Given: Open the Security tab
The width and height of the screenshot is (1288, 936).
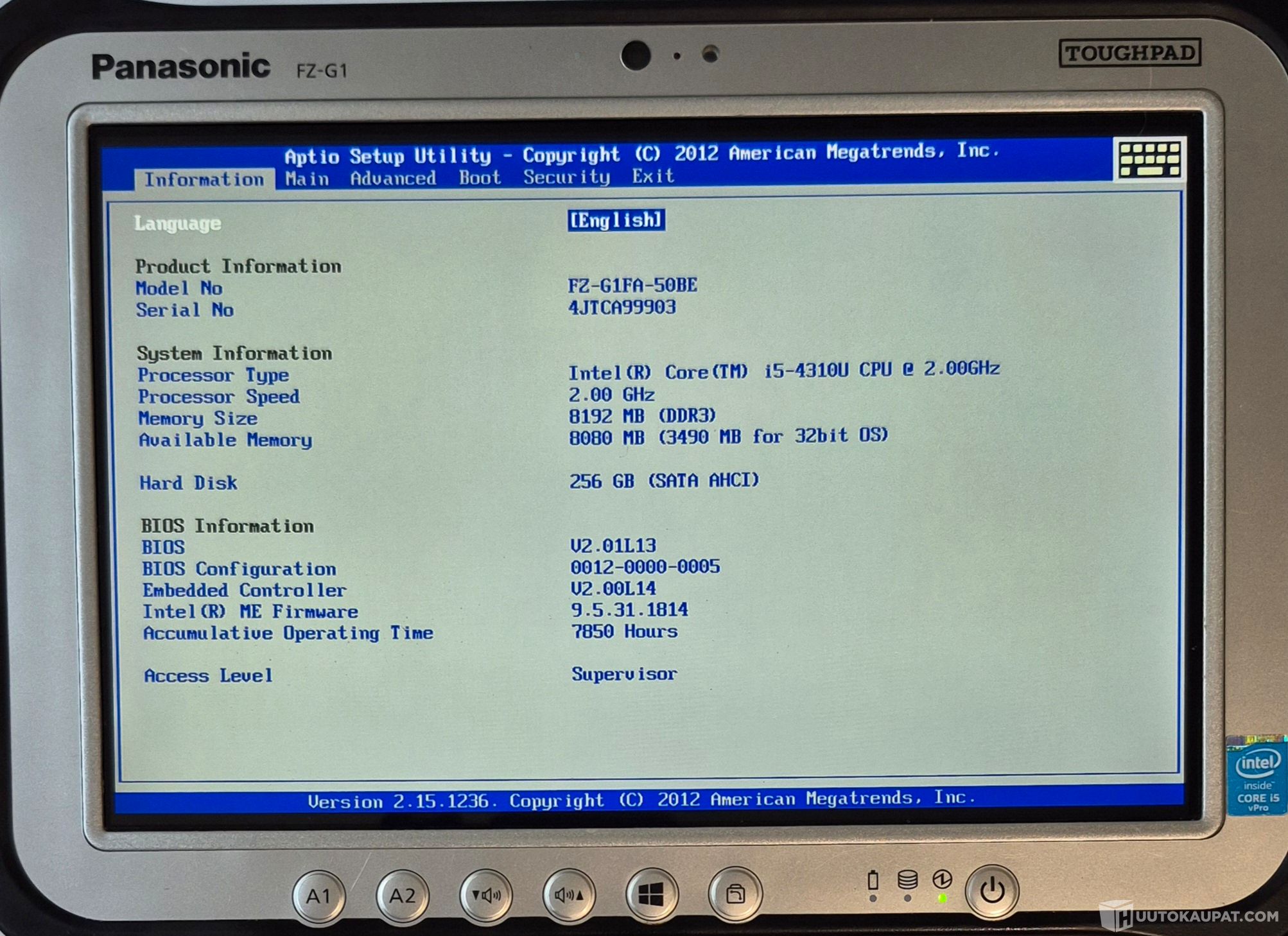Looking at the screenshot, I should [566, 177].
